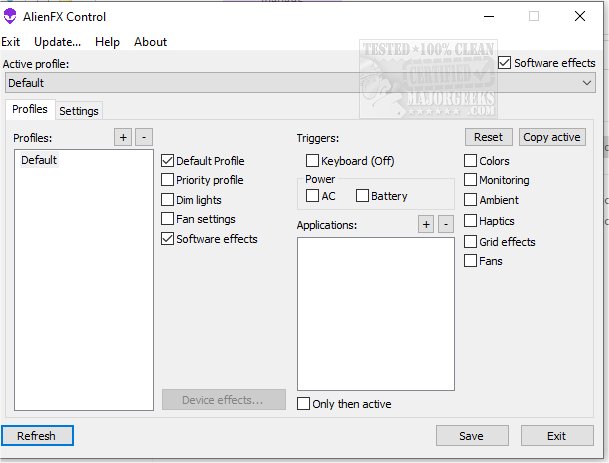This screenshot has width=609, height=463.
Task: Check the Keyboard (Off) trigger
Action: click(313, 160)
